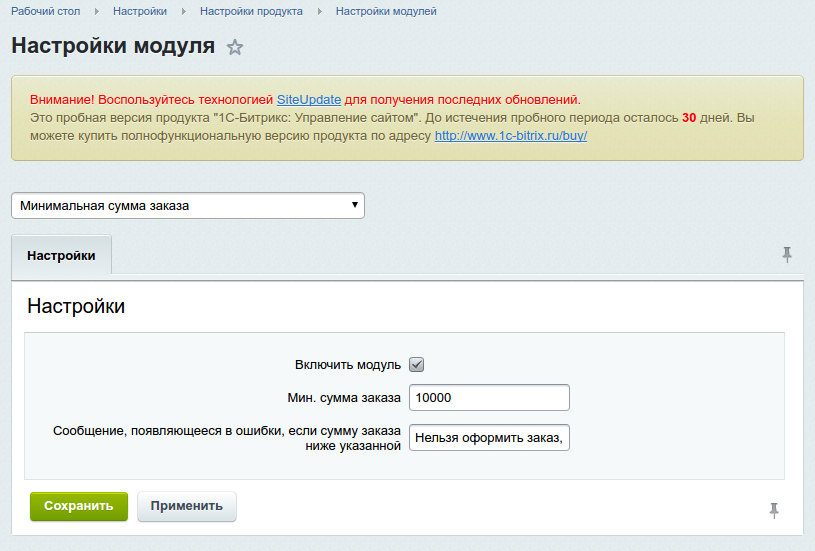Click the pin icon next to the Применить button row
815x551 pixels.
[x=774, y=510]
